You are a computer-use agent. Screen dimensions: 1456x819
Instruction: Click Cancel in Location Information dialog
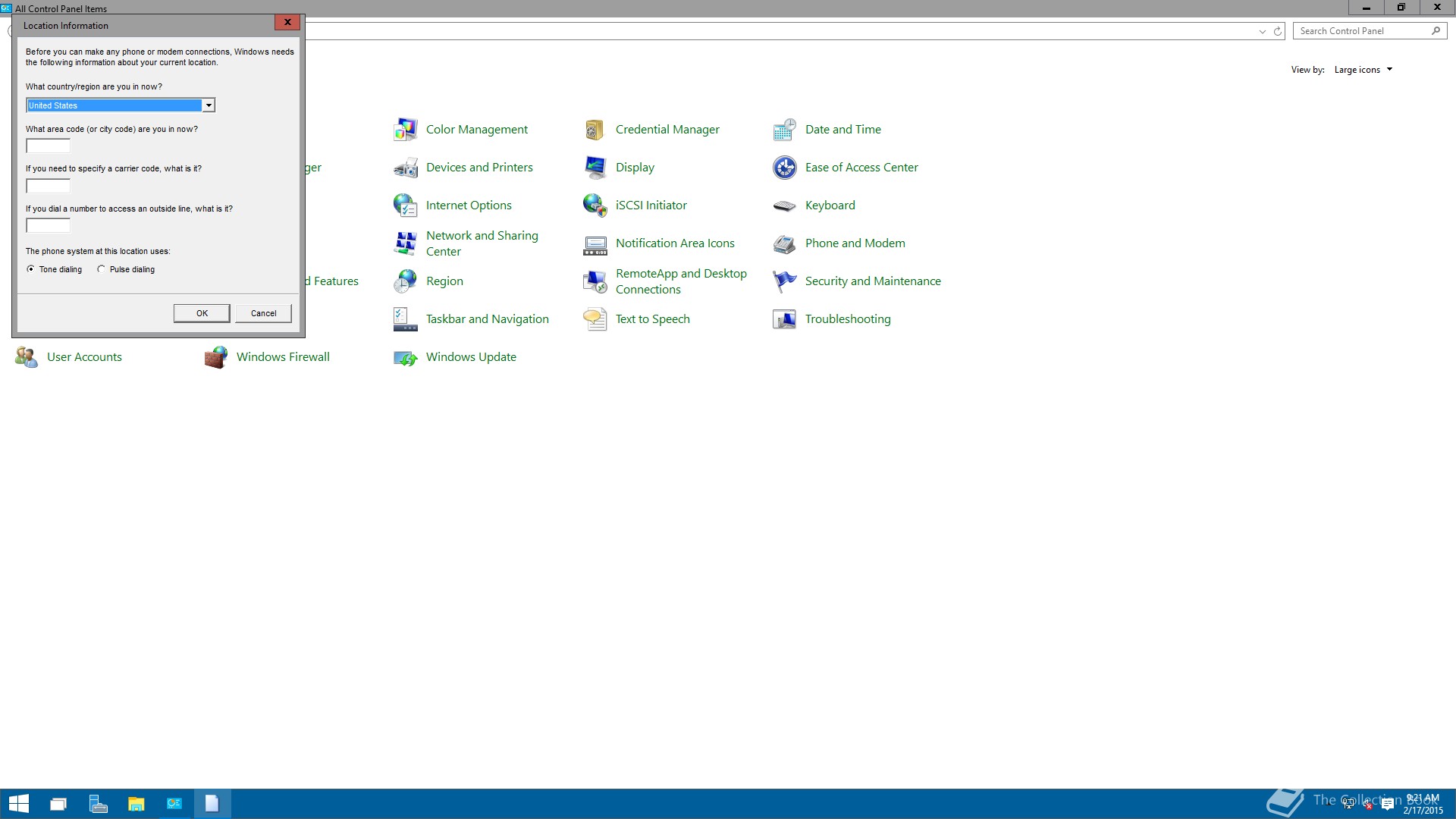coord(263,313)
